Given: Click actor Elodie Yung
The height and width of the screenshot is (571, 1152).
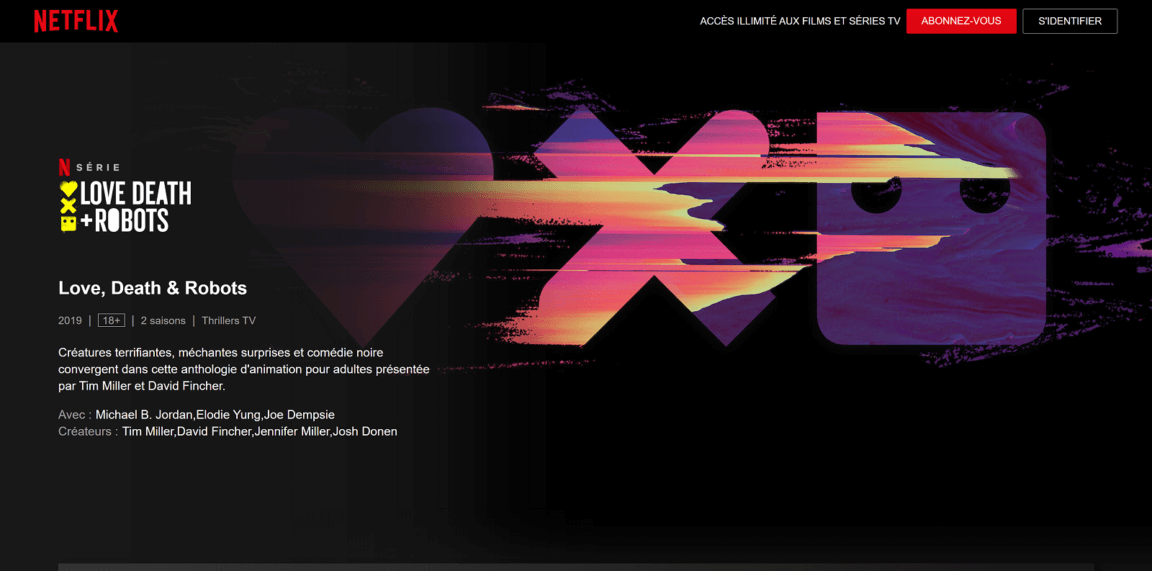Looking at the screenshot, I should [x=228, y=414].
